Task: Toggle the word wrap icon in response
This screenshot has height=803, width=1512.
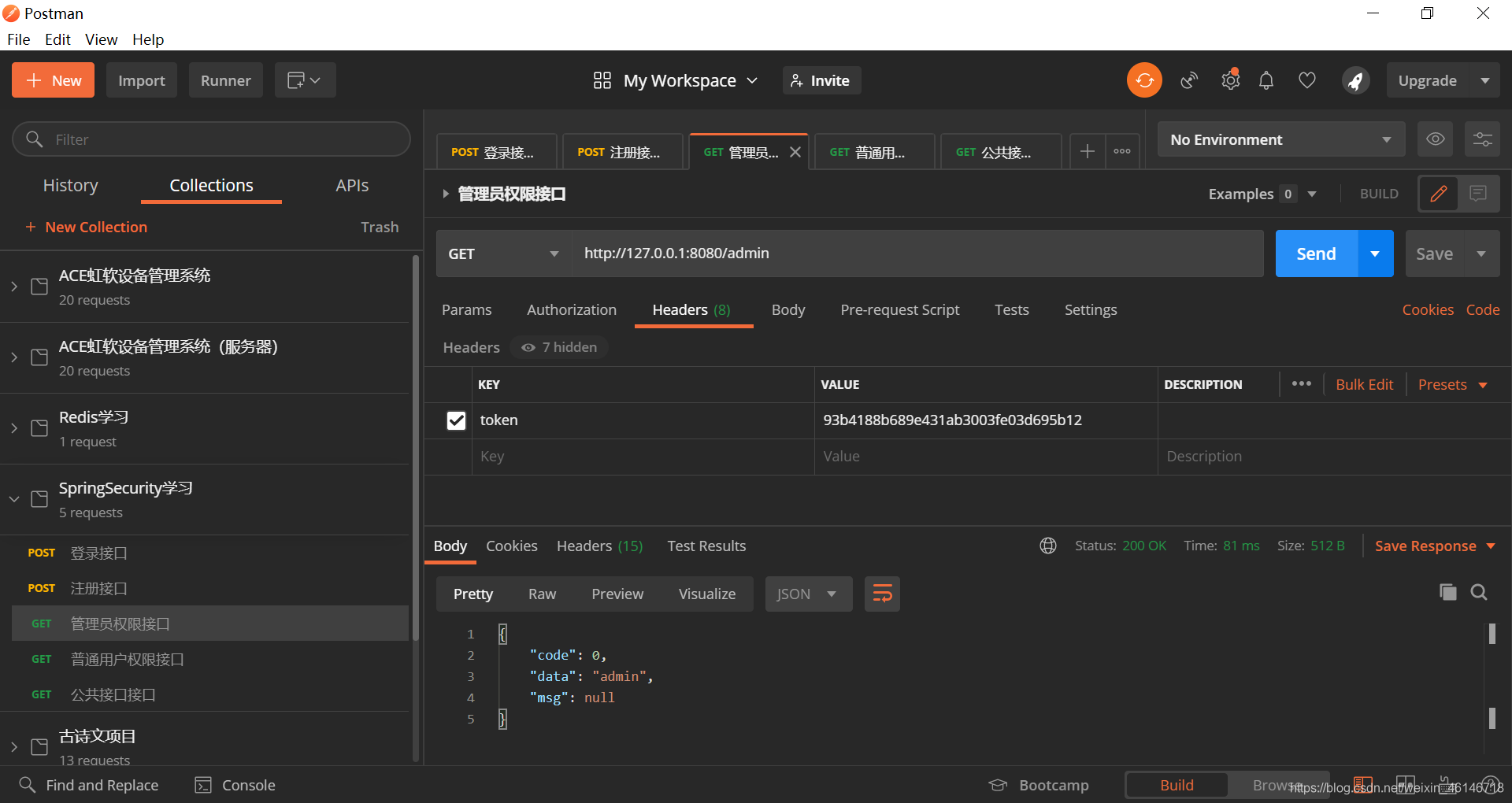Action: (882, 594)
